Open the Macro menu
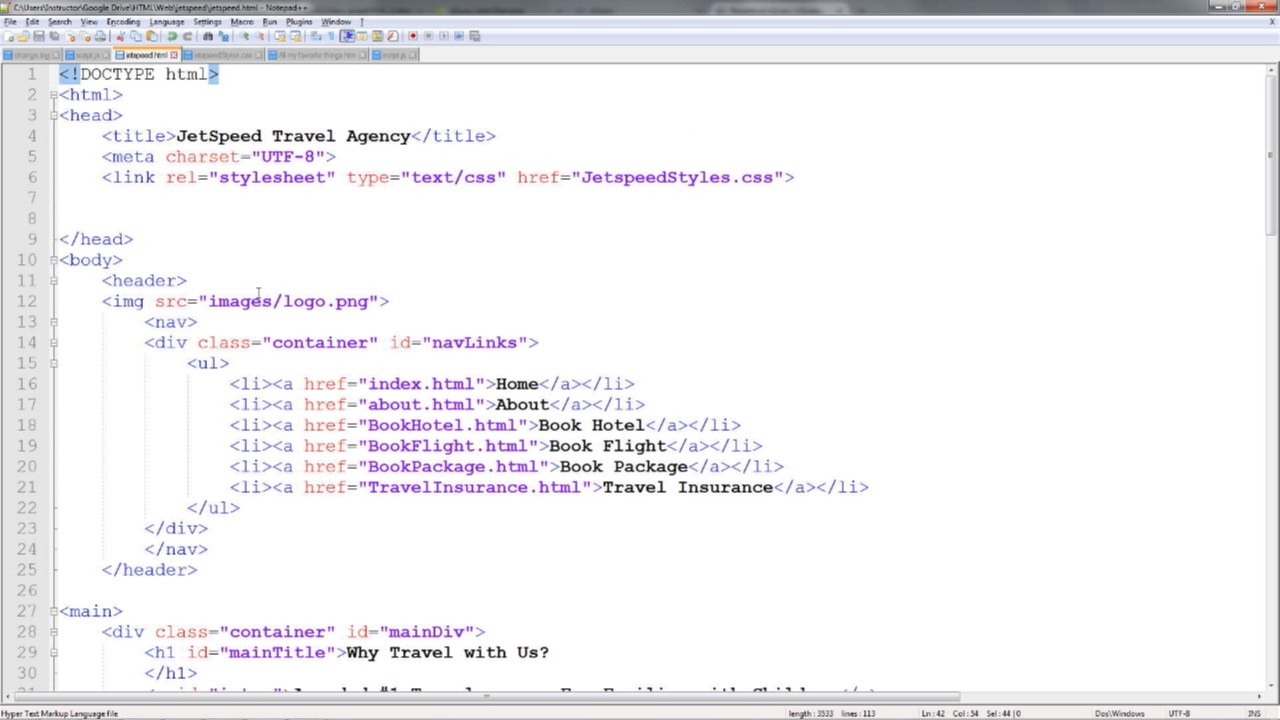The height and width of the screenshot is (720, 1280). (242, 21)
